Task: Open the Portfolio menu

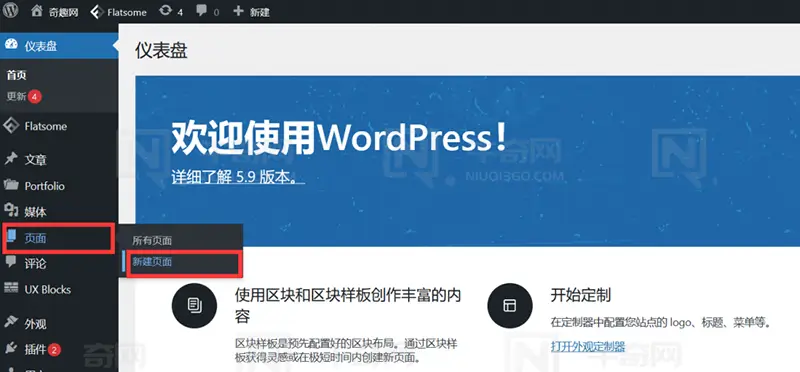Action: coord(59,186)
